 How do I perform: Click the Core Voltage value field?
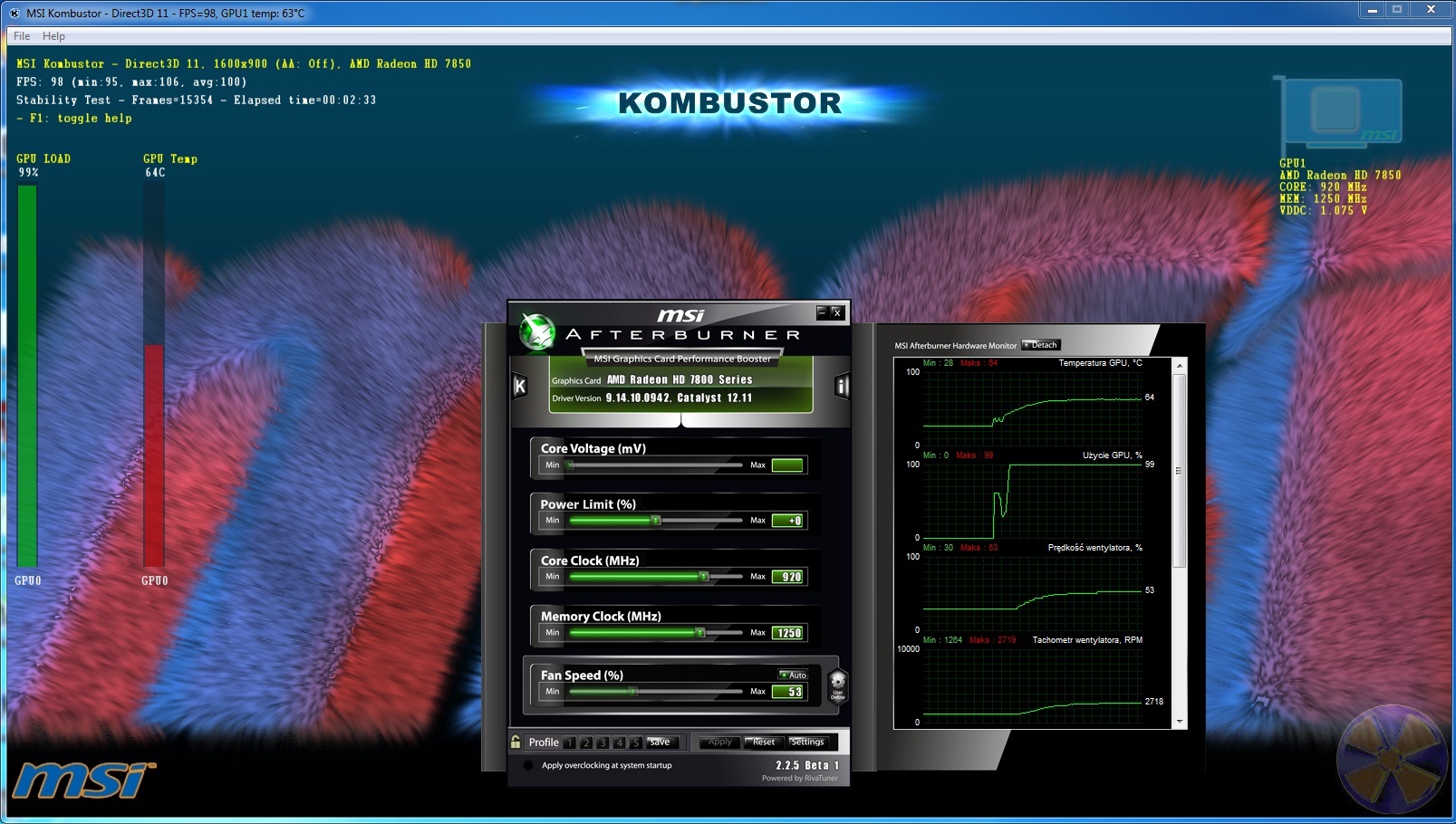coord(787,465)
